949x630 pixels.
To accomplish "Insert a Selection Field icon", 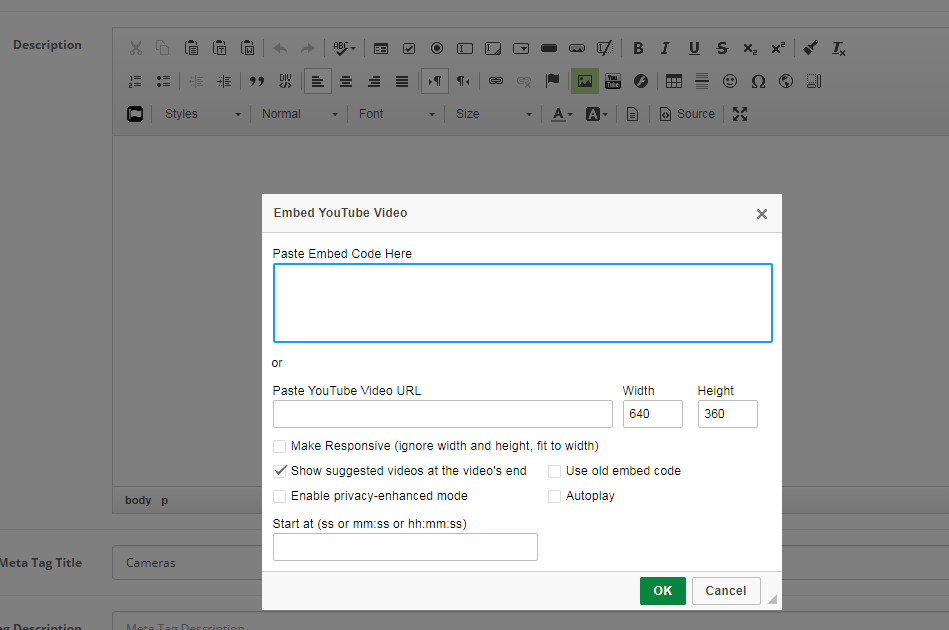I will [521, 48].
